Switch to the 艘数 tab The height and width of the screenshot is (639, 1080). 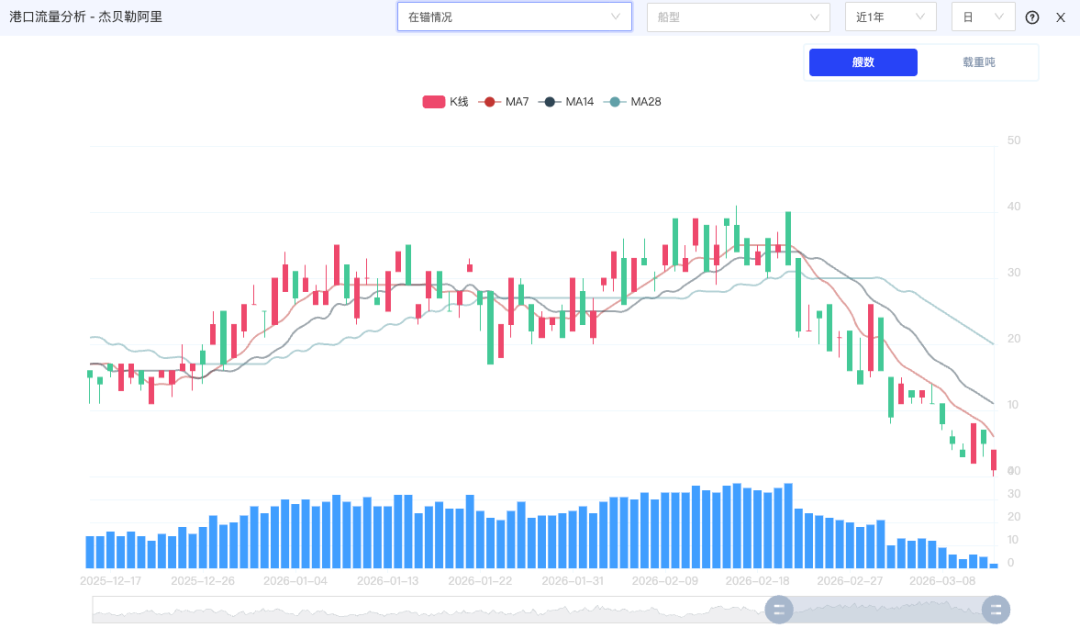click(863, 62)
